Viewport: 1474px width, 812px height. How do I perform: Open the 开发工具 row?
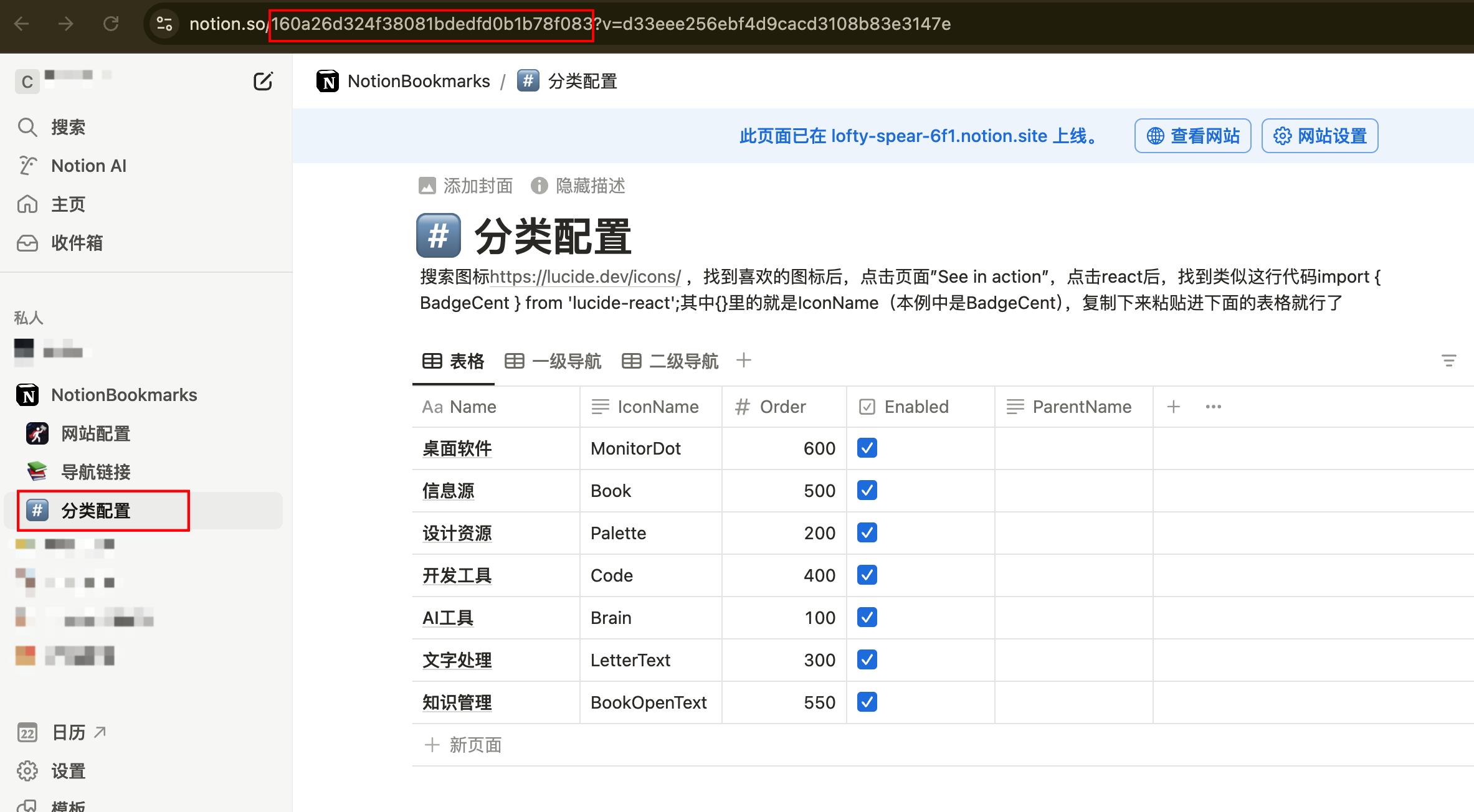(457, 575)
